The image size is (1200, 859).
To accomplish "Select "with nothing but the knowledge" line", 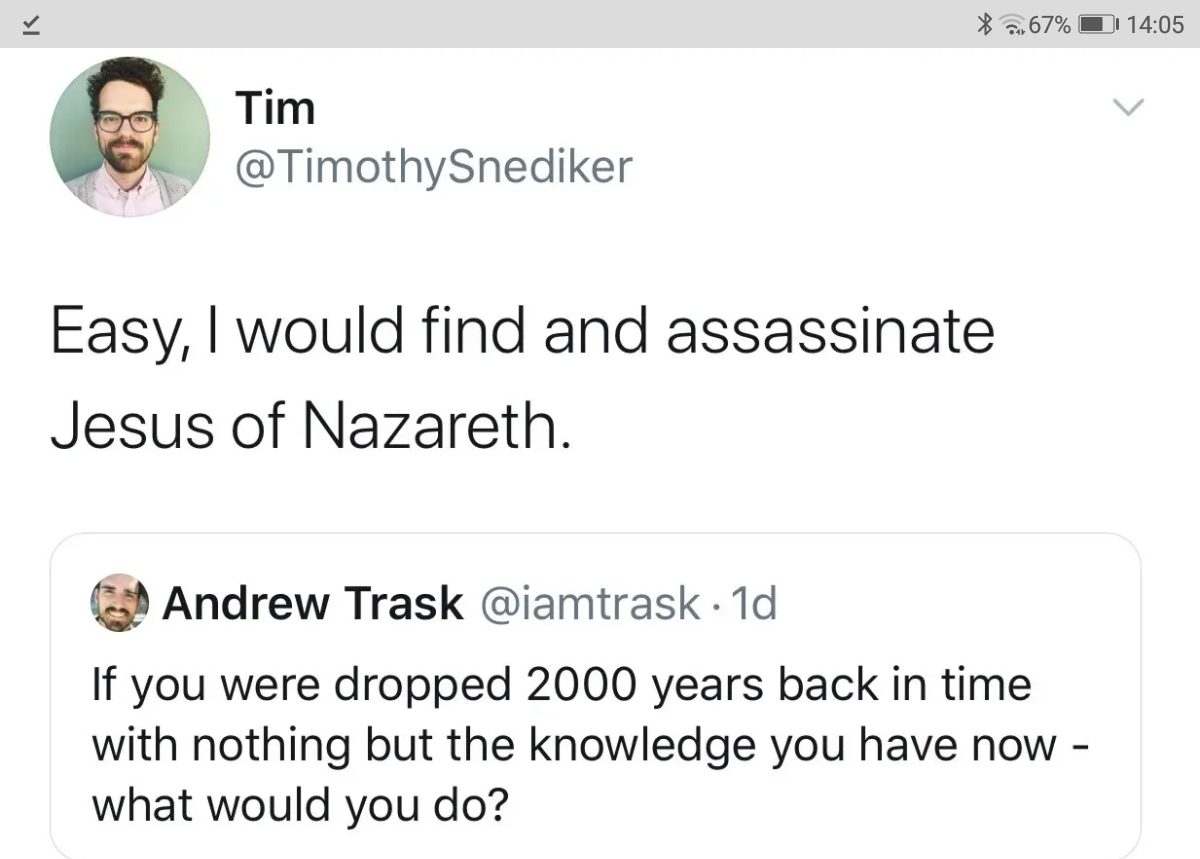I will coord(377,746).
